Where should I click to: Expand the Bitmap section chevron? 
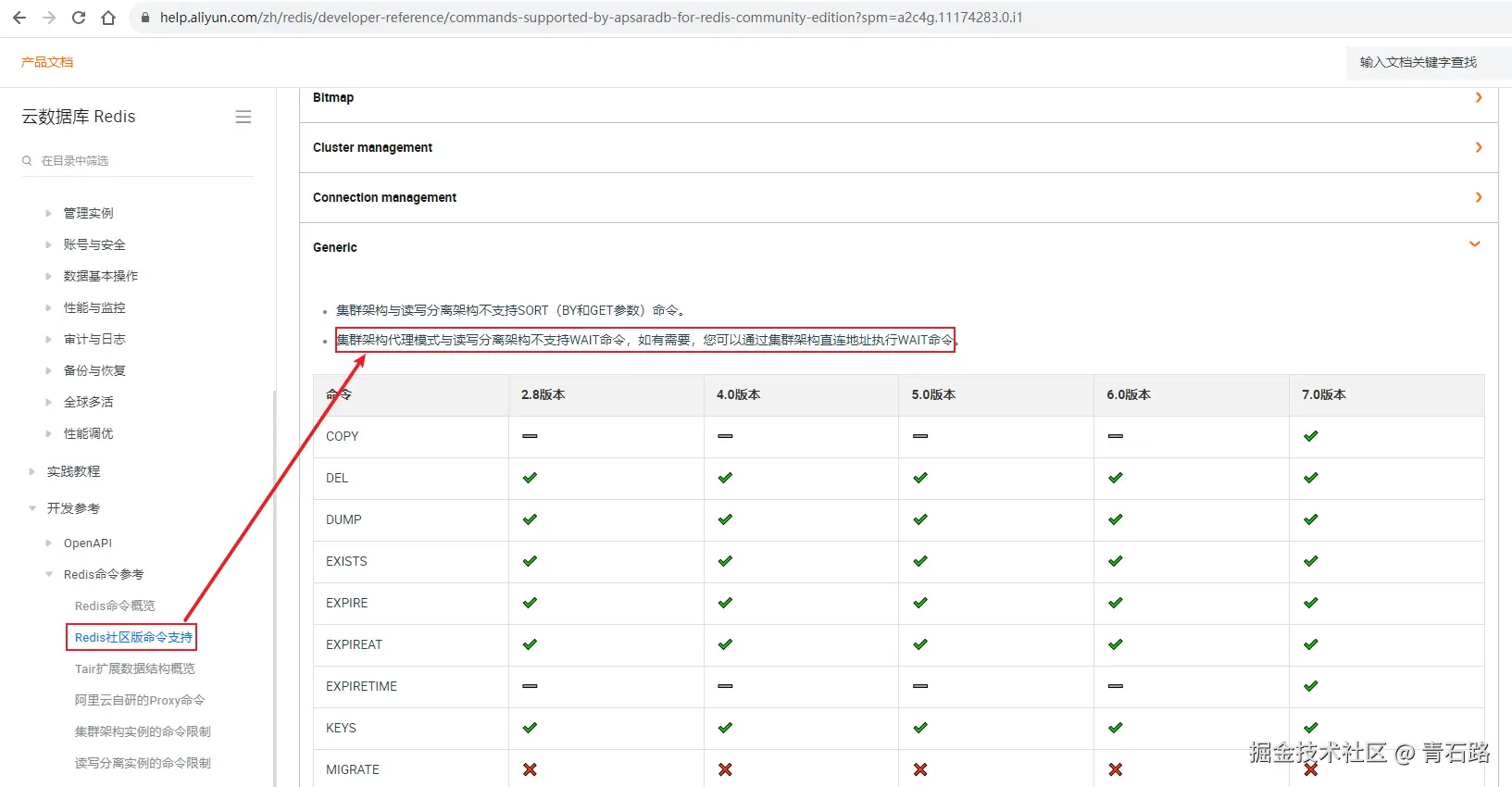tap(1478, 97)
